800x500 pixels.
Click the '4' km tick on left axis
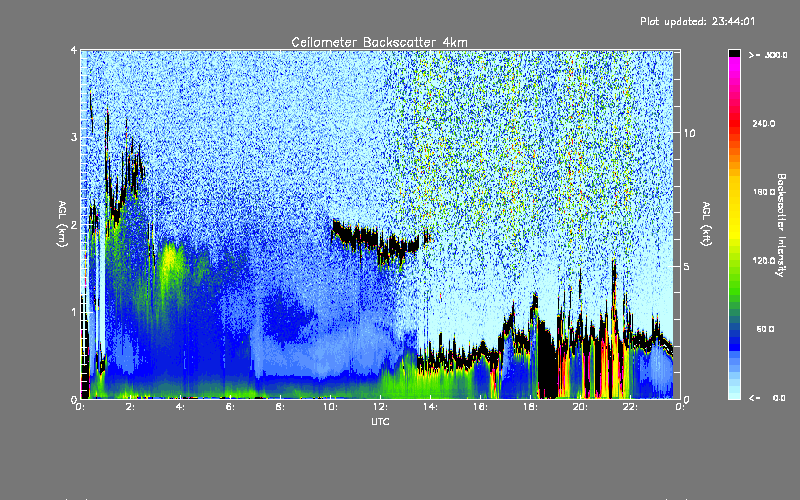pos(74,50)
